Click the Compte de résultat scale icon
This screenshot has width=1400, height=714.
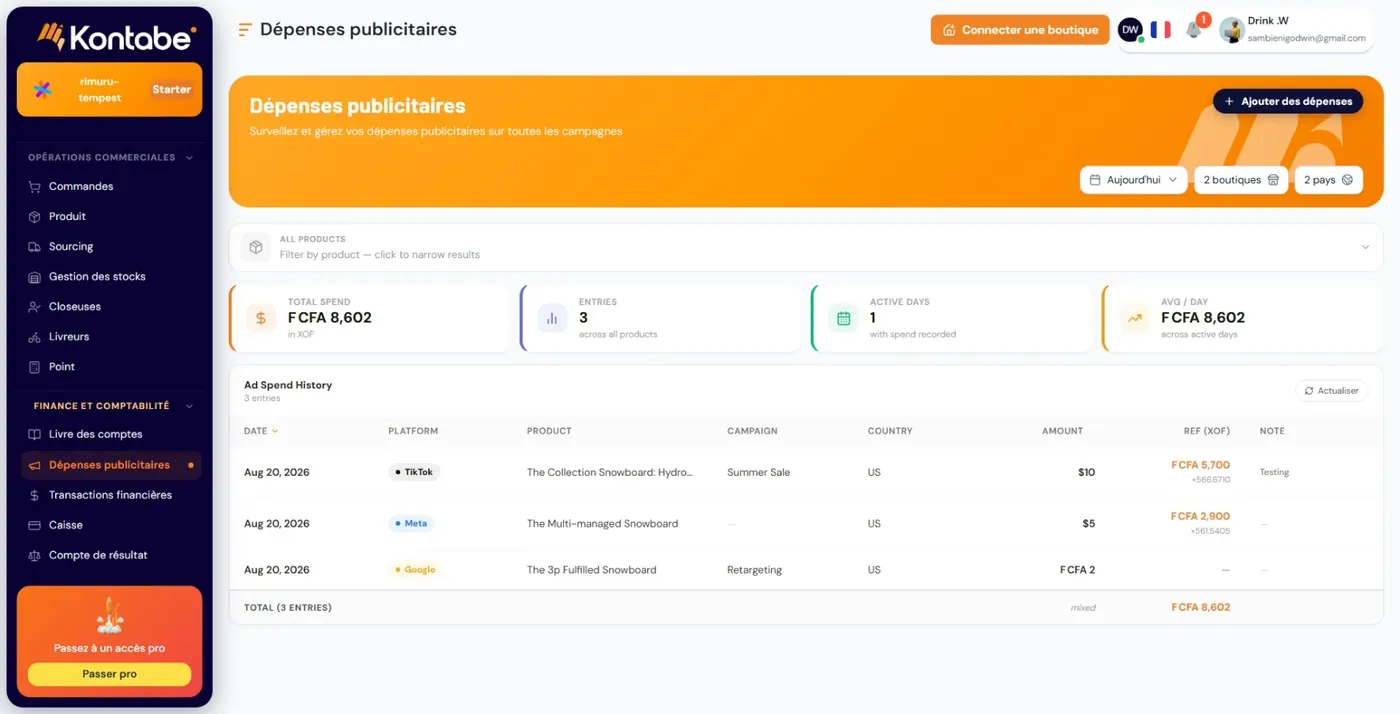tap(35, 555)
